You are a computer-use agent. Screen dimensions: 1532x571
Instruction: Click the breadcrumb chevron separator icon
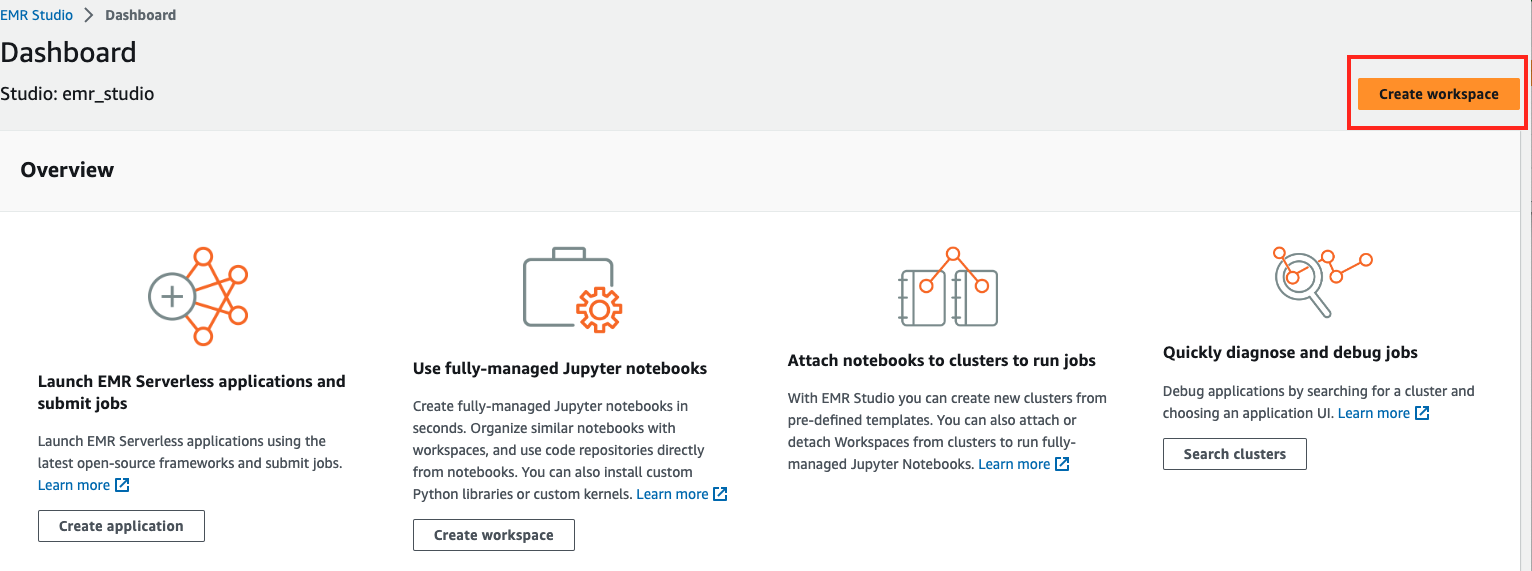[x=89, y=15]
